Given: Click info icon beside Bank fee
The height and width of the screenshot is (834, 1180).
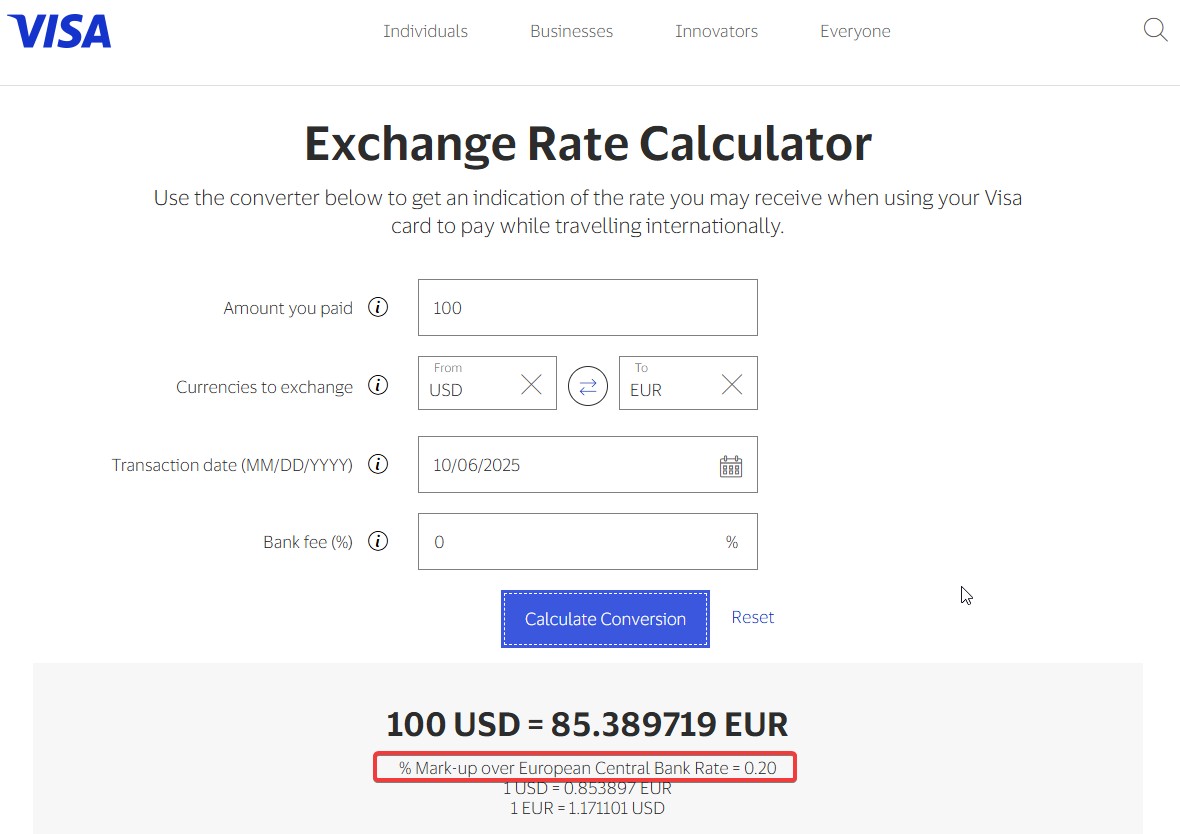Looking at the screenshot, I should click(x=378, y=542).
